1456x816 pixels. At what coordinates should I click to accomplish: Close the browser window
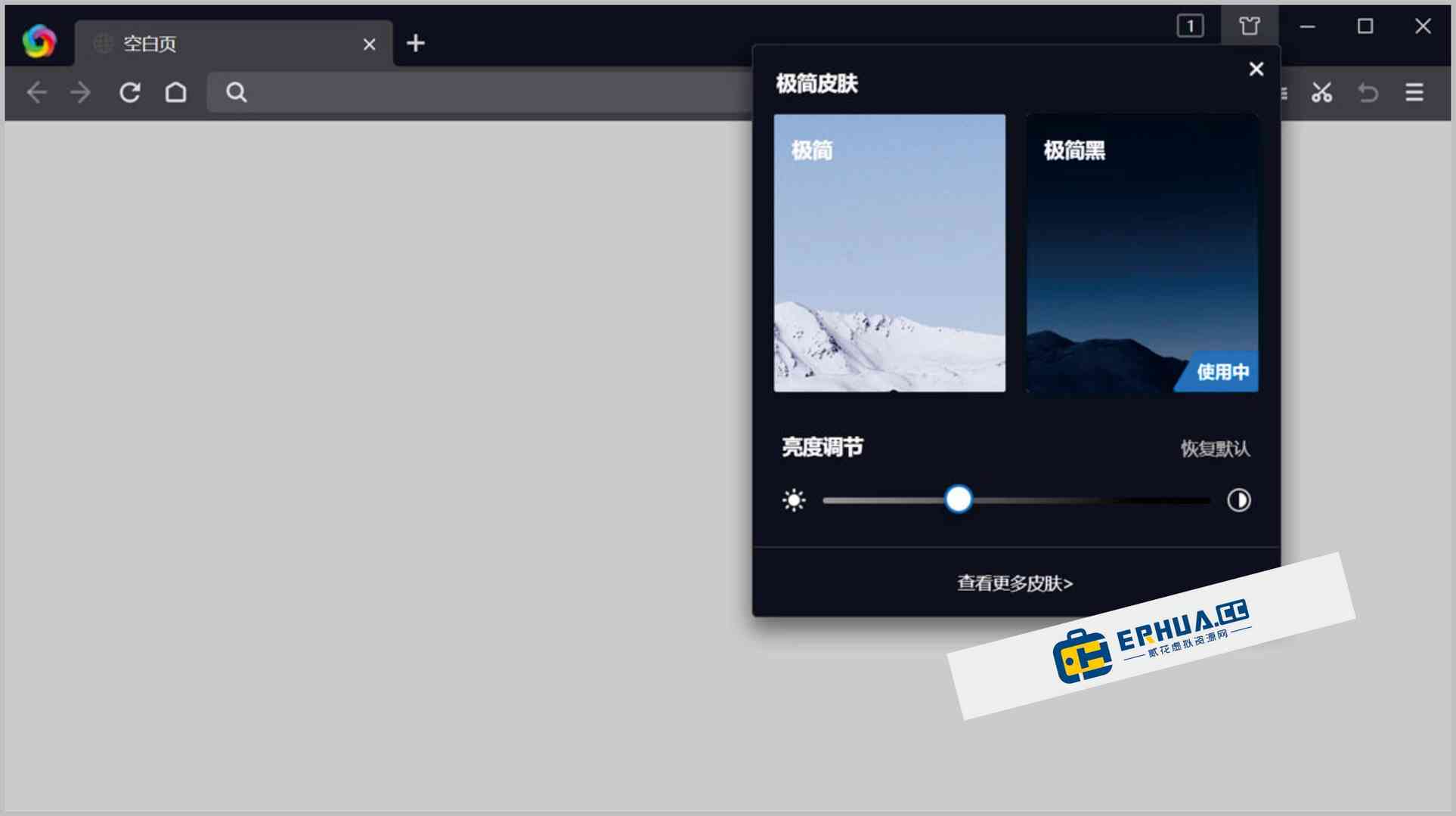click(x=1423, y=26)
